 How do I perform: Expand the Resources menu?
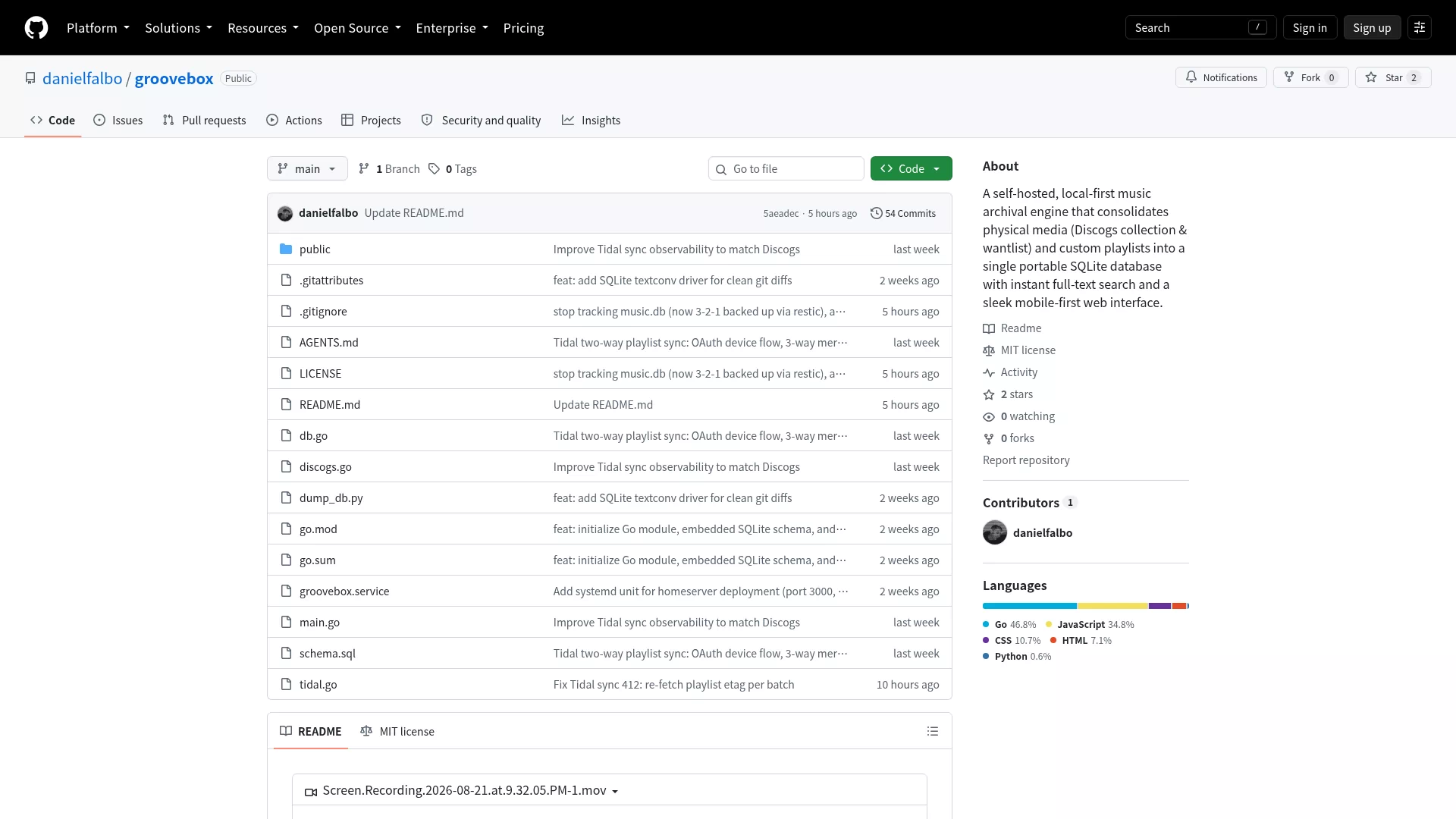(263, 28)
